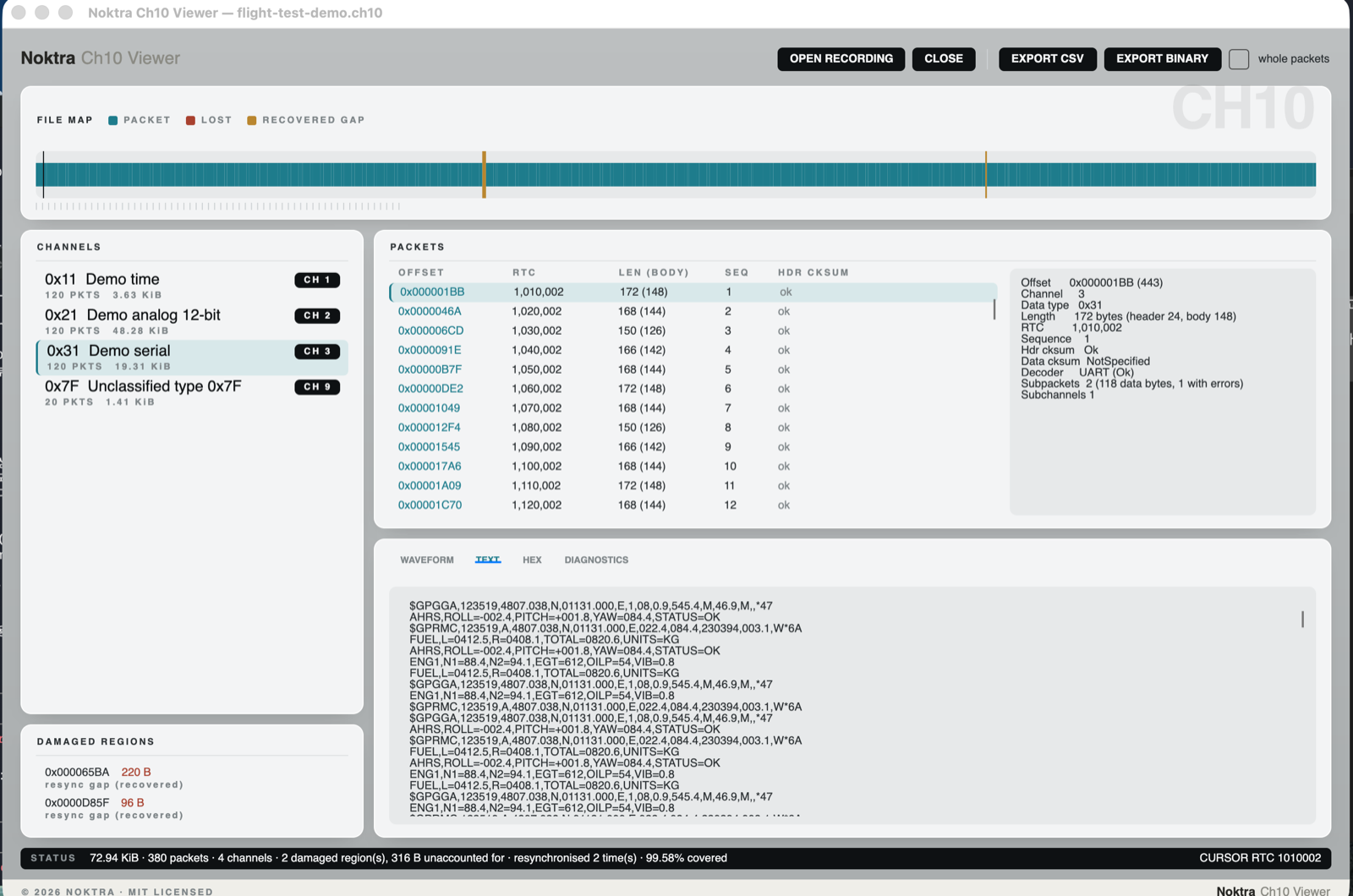The width and height of the screenshot is (1353, 896).
Task: Select channel 0x7F Unclassified type
Action: (192, 392)
